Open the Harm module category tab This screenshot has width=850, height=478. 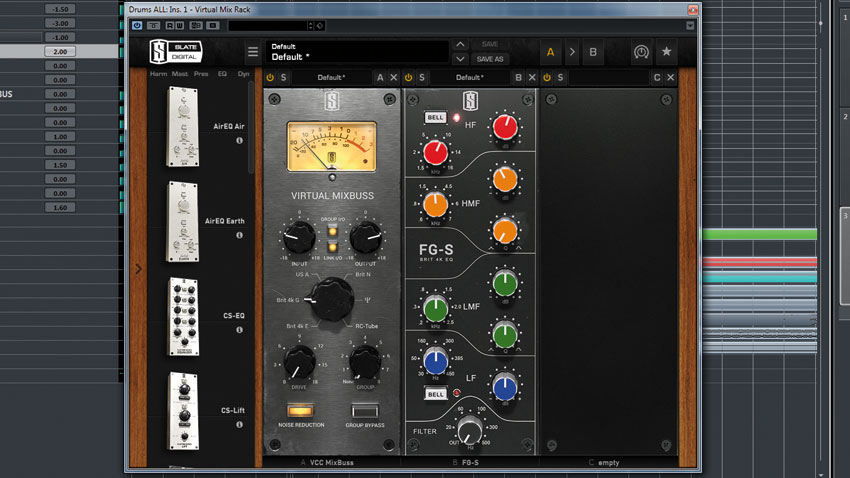click(158, 74)
